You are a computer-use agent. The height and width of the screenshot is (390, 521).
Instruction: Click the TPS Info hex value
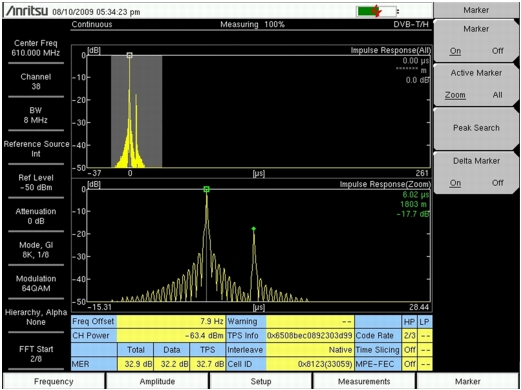pyautogui.click(x=310, y=336)
